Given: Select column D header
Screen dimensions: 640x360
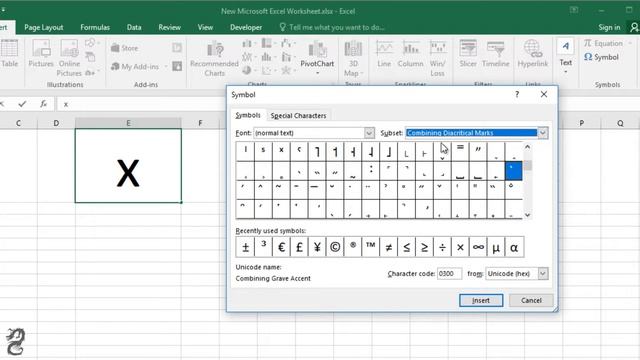Looking at the screenshot, I should (x=56, y=123).
